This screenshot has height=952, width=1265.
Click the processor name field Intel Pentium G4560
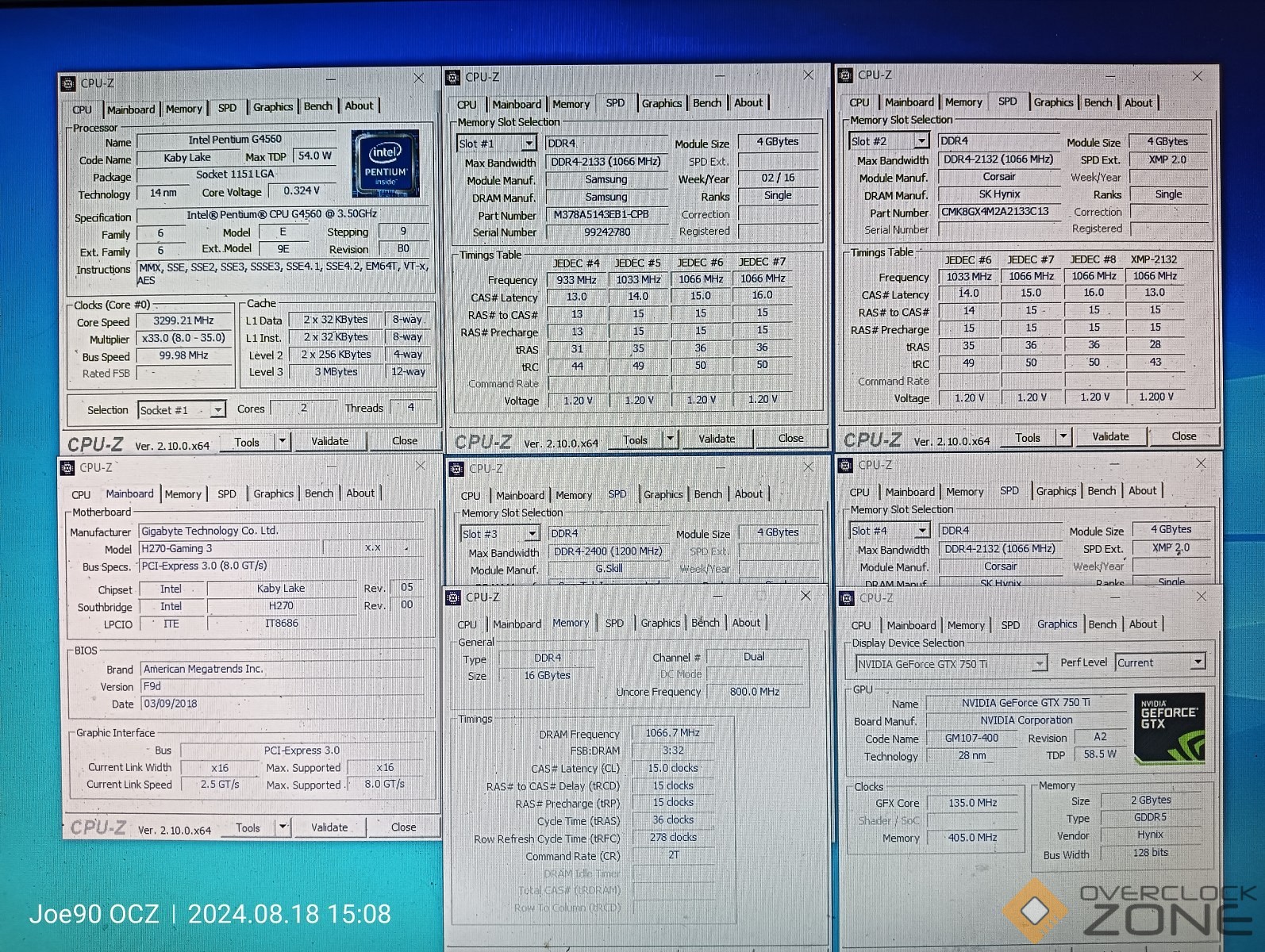(235, 140)
